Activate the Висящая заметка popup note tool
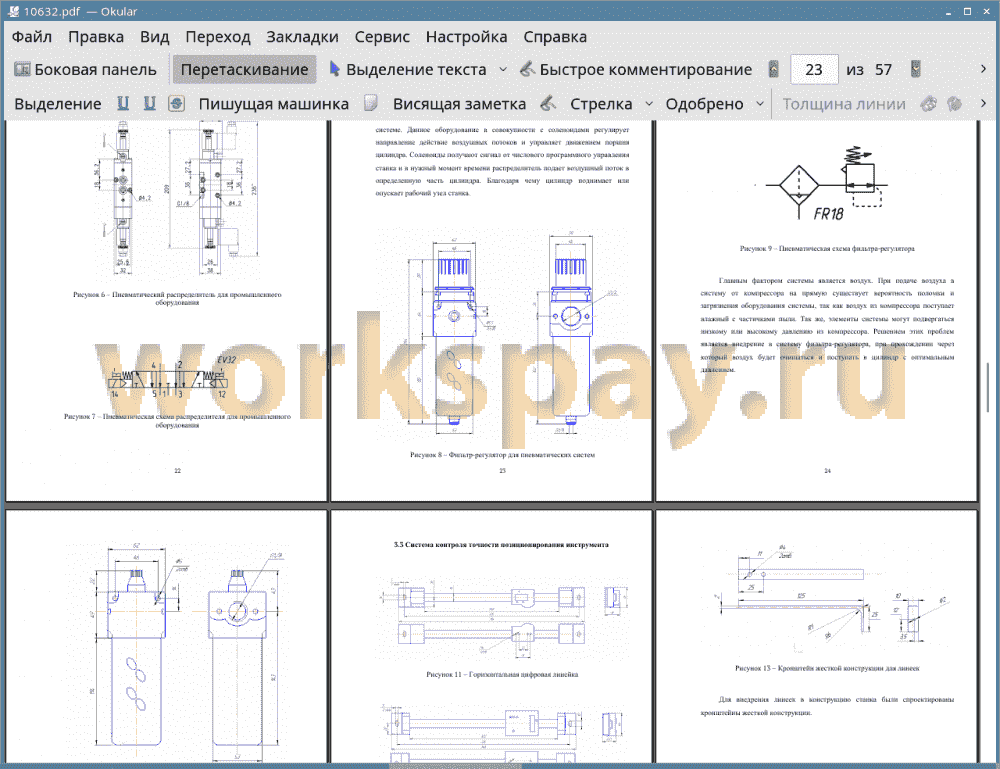 459,104
